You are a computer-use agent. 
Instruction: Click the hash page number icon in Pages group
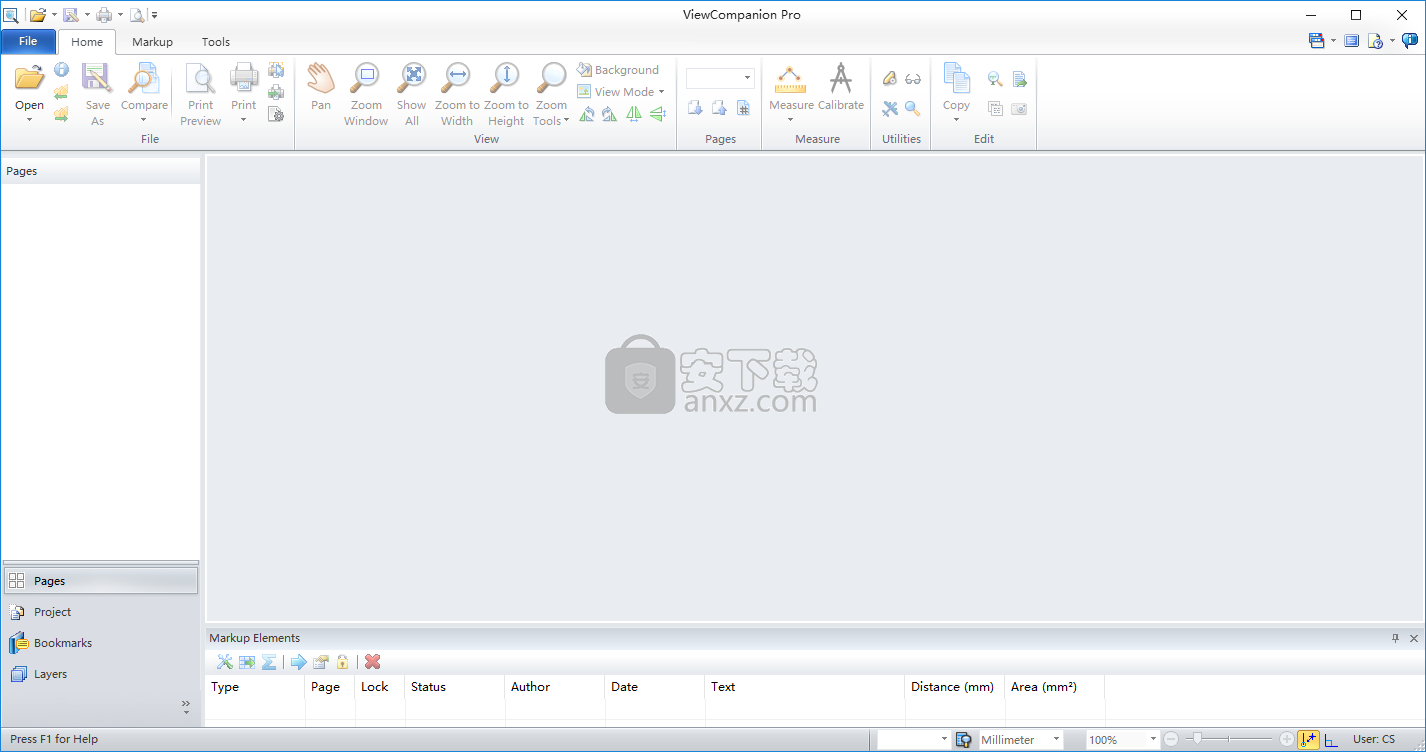[743, 108]
